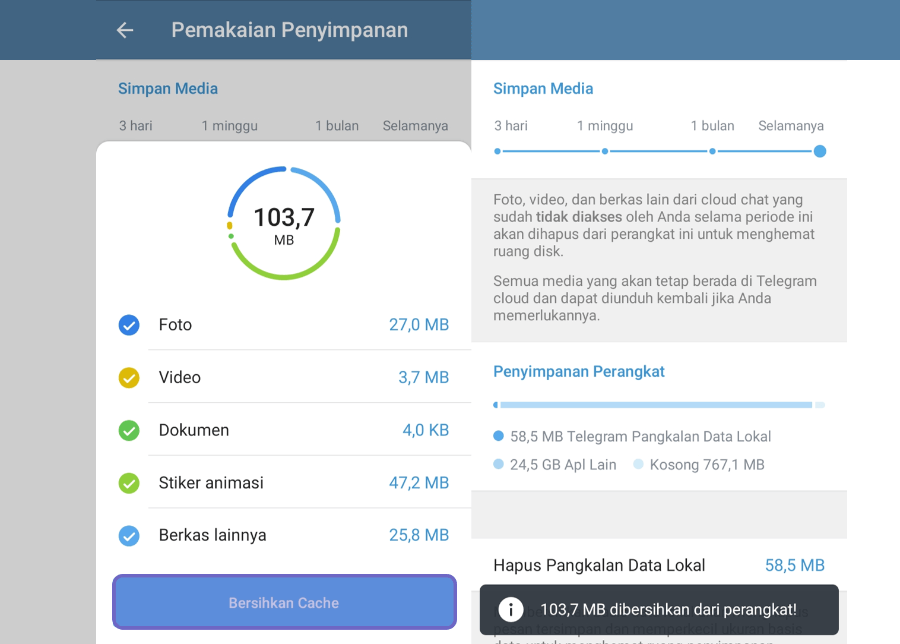
Task: Click the 1 bulan label in right panel
Action: (712, 126)
